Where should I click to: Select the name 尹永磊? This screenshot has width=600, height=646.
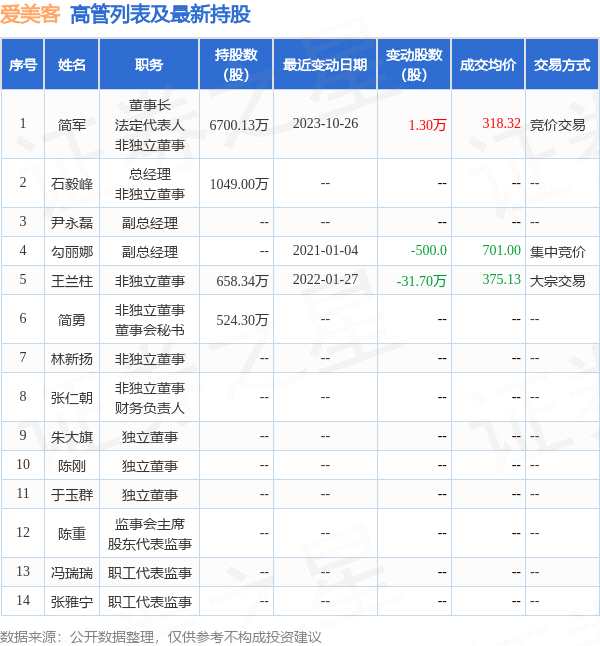(x=72, y=223)
